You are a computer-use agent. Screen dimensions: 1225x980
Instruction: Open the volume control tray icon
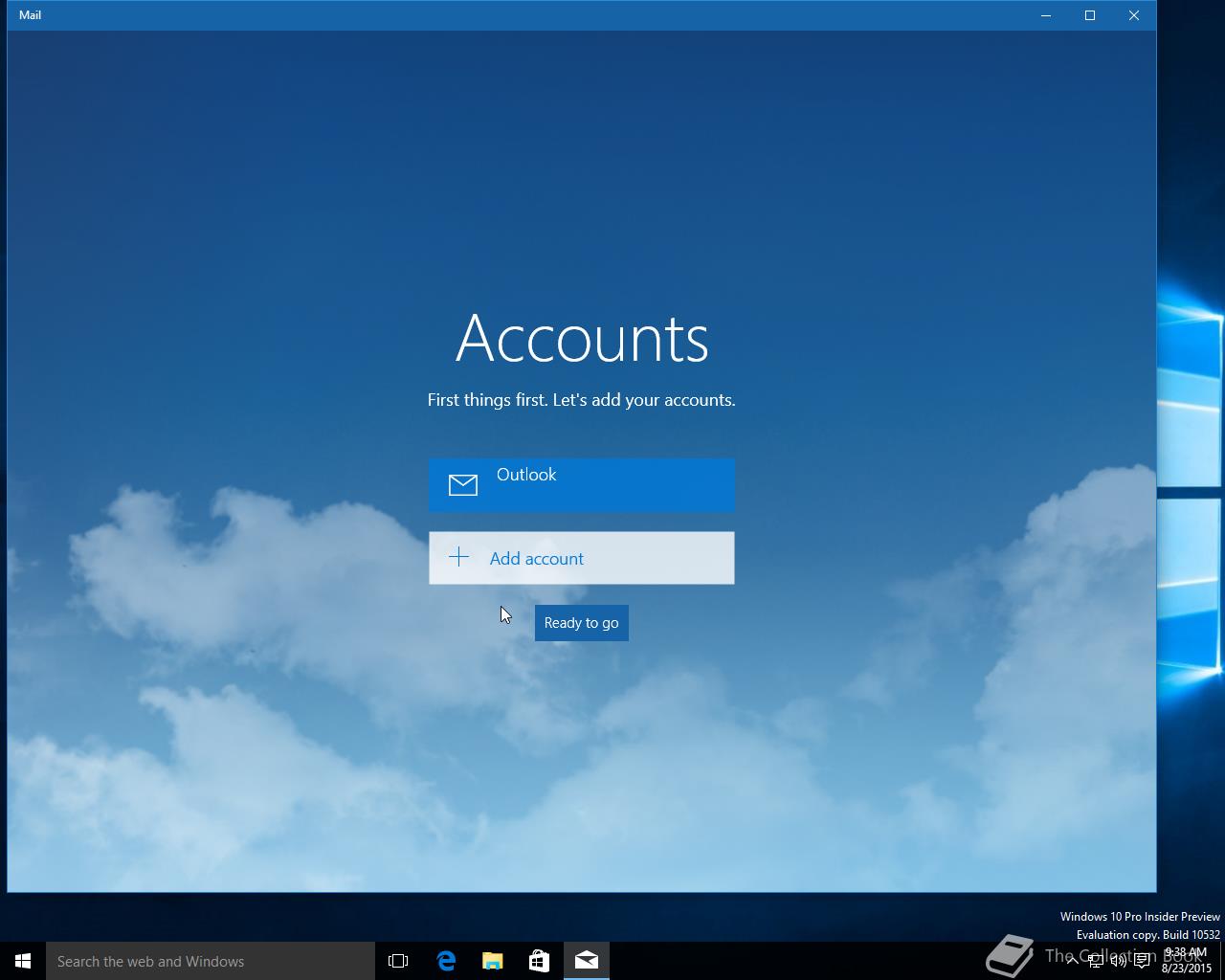pyautogui.click(x=1118, y=961)
